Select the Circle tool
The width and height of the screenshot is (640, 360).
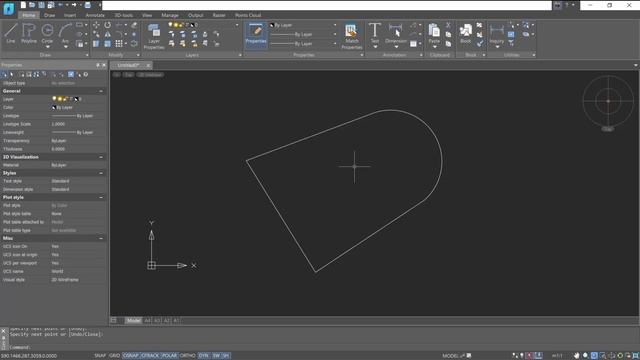[x=47, y=33]
